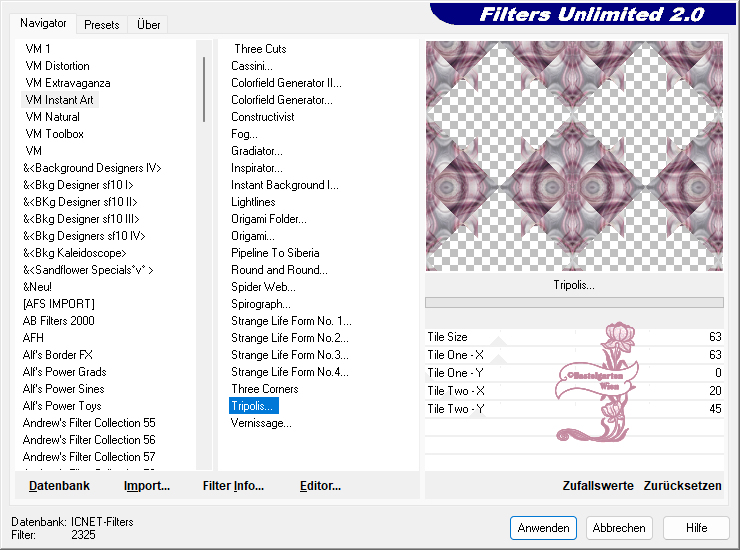Click Zurücksetzen to reset values
The width and height of the screenshot is (740, 550).
[682, 485]
